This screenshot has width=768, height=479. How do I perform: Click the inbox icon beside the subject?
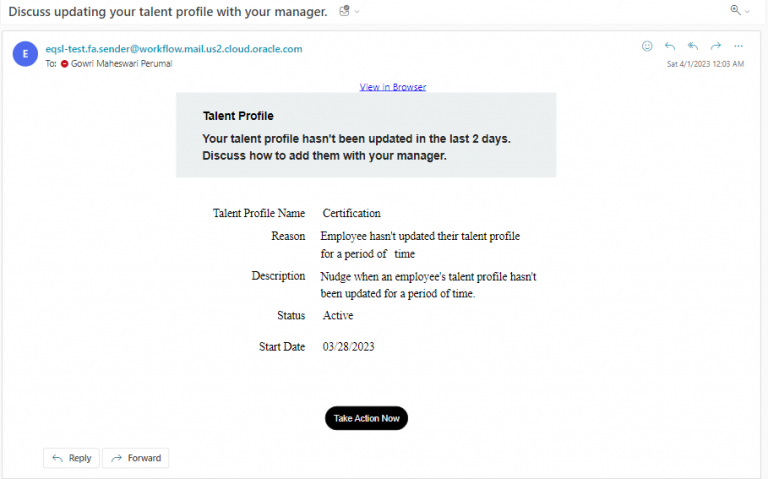click(344, 11)
